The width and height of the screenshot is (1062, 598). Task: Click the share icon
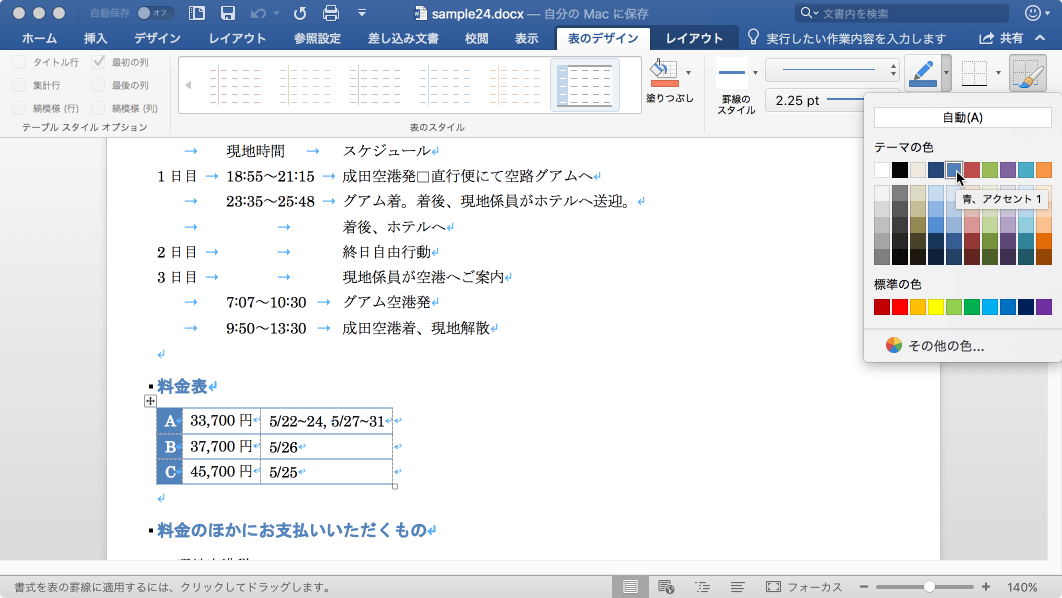tap(987, 39)
